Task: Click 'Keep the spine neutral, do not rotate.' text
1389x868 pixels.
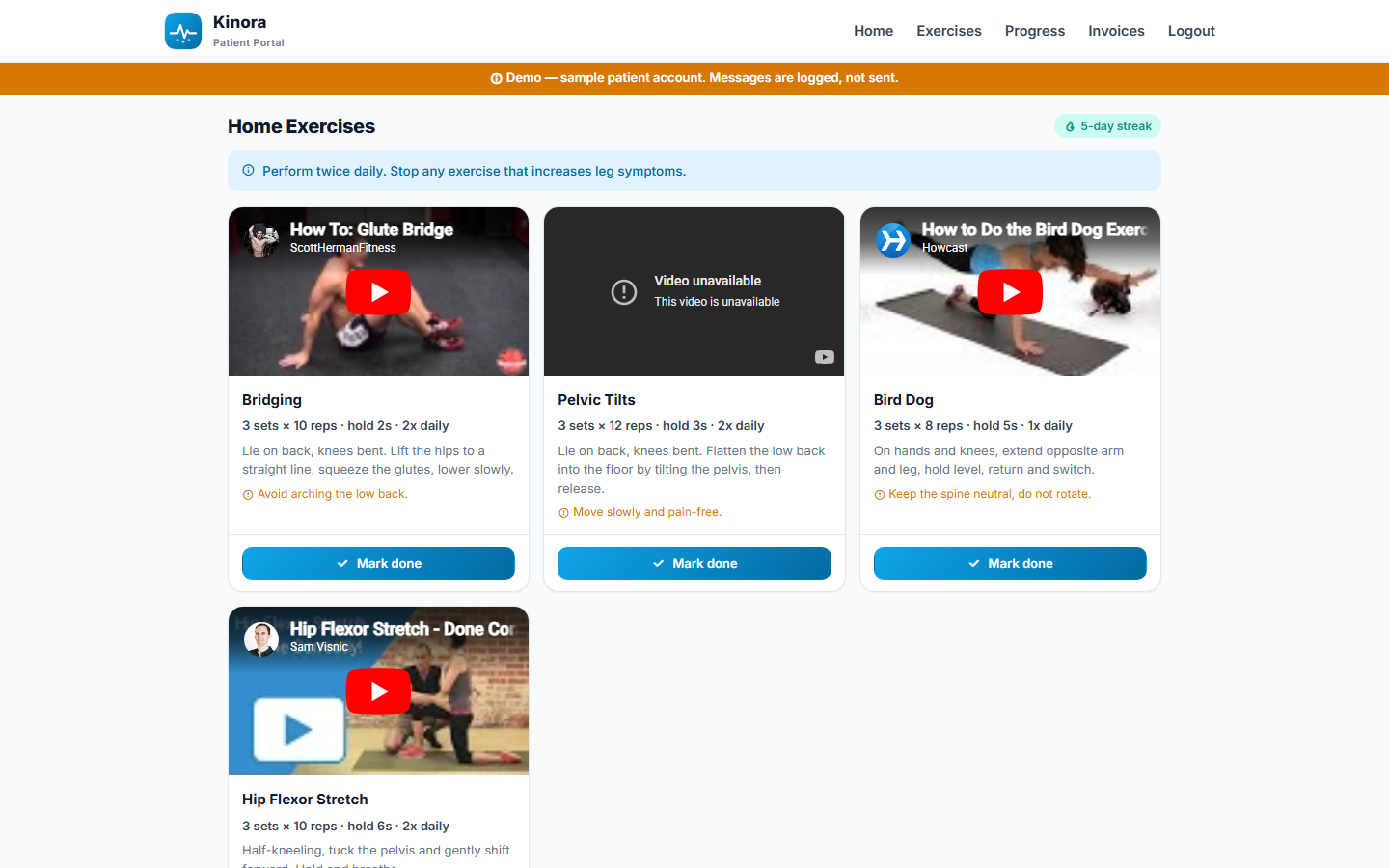Action: point(990,494)
